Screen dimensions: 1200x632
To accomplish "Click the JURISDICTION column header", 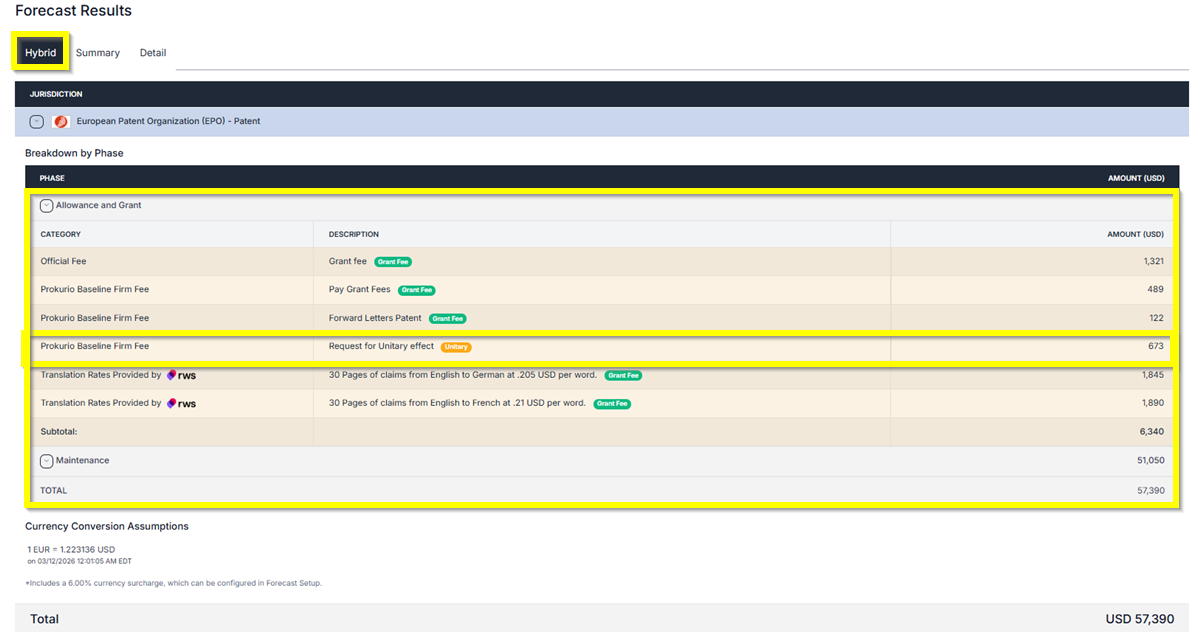I will [x=56, y=94].
